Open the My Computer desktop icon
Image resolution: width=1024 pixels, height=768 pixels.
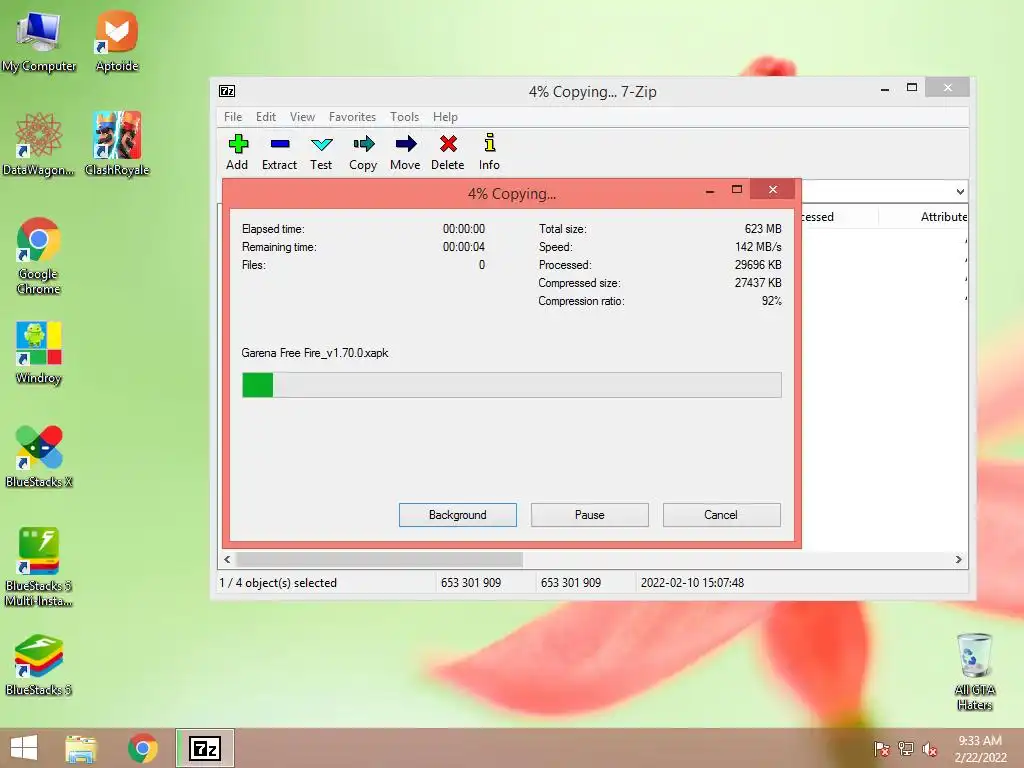[x=39, y=40]
